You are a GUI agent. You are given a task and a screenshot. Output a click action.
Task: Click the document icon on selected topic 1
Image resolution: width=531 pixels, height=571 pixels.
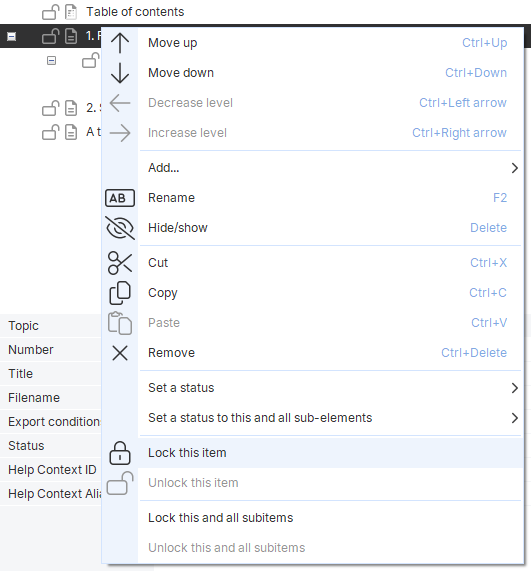(71, 36)
